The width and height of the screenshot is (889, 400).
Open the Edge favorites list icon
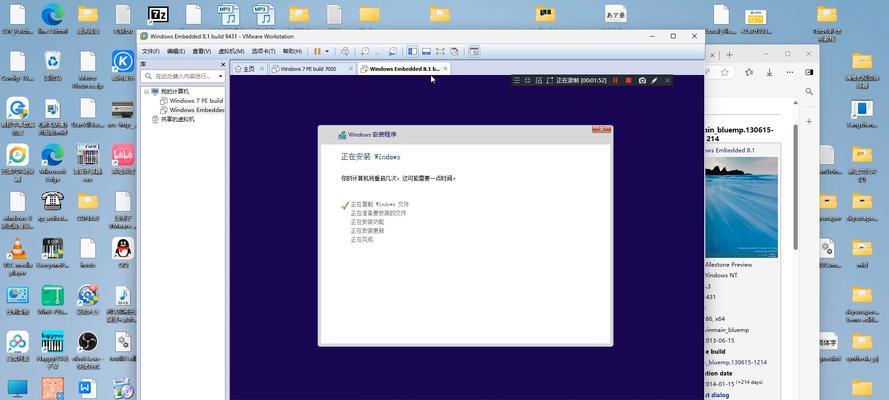coord(750,73)
